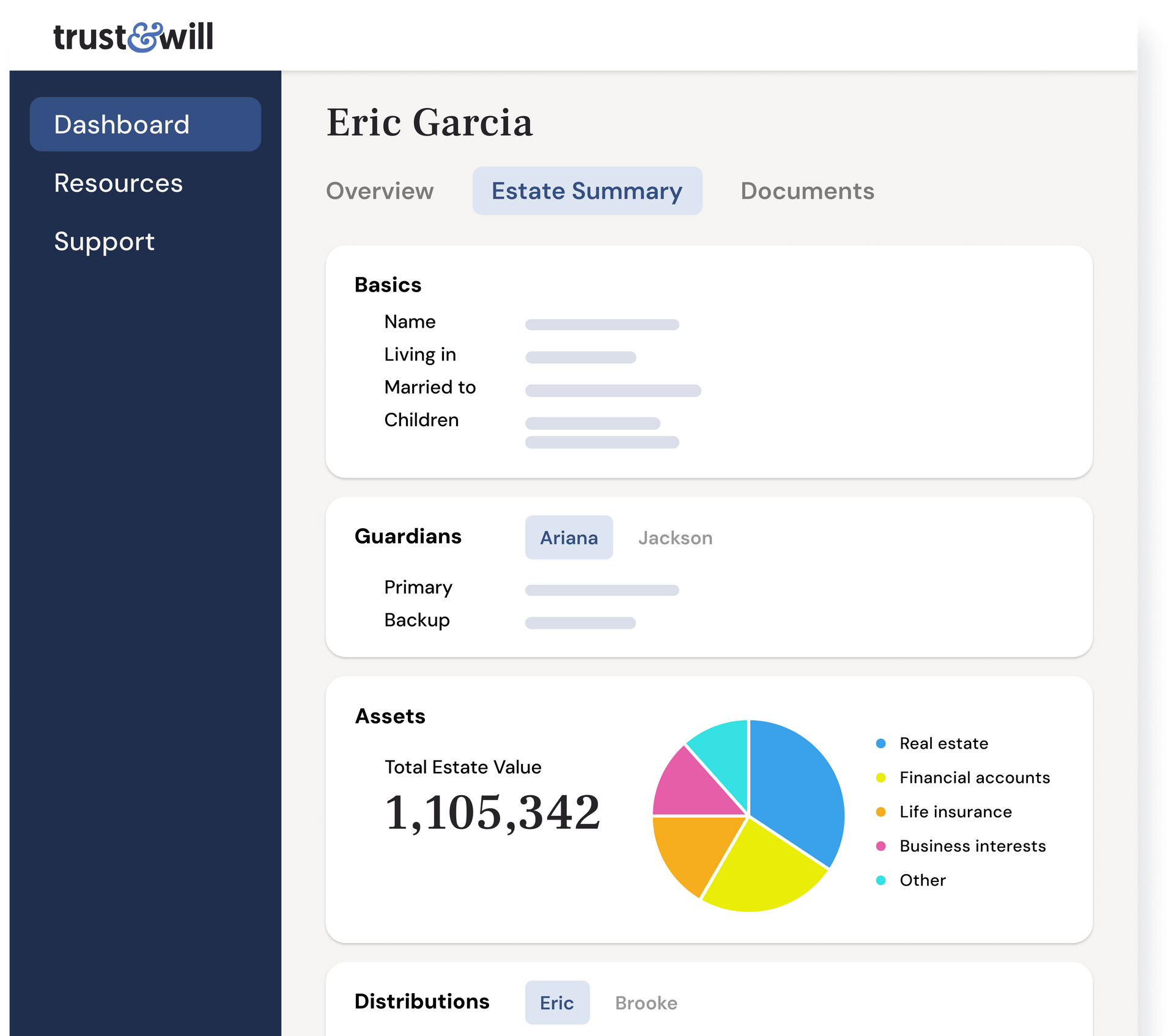The width and height of the screenshot is (1174, 1036).
Task: Select Eric under Distributions
Action: click(557, 1002)
